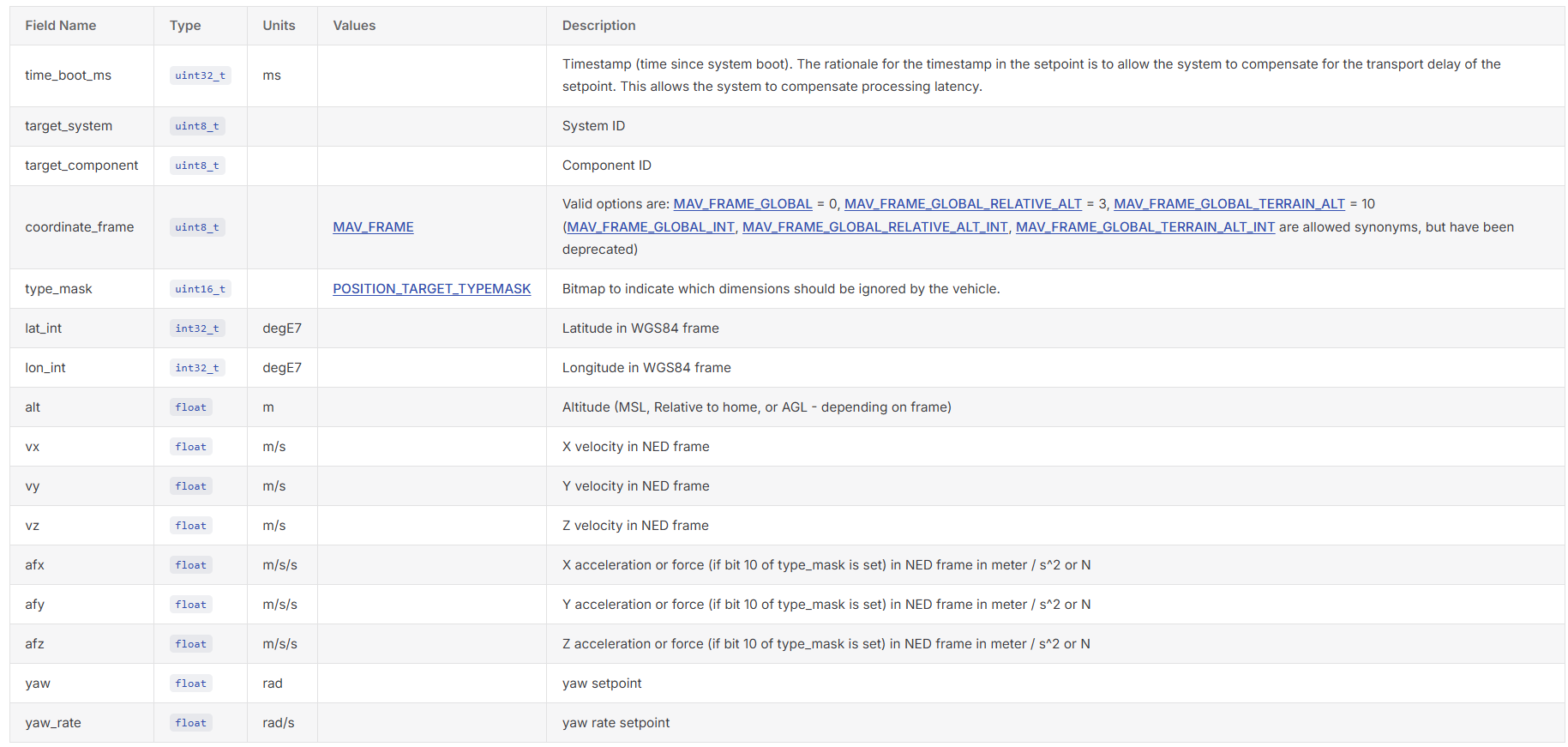Click the yaw_rate field name
Image resolution: width=1568 pixels, height=747 pixels.
[x=53, y=723]
